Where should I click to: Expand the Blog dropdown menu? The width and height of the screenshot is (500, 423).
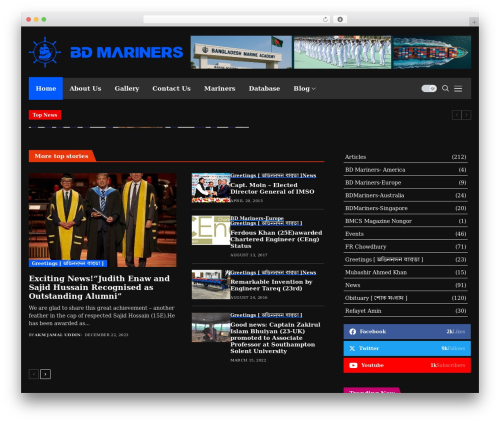tap(304, 88)
